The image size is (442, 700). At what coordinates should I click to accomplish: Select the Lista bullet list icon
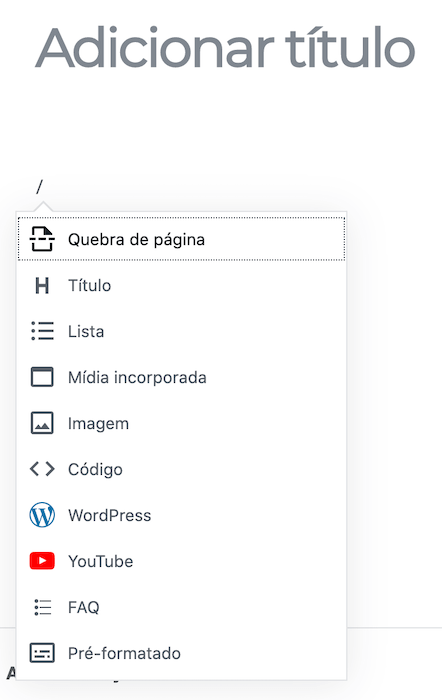(42, 331)
